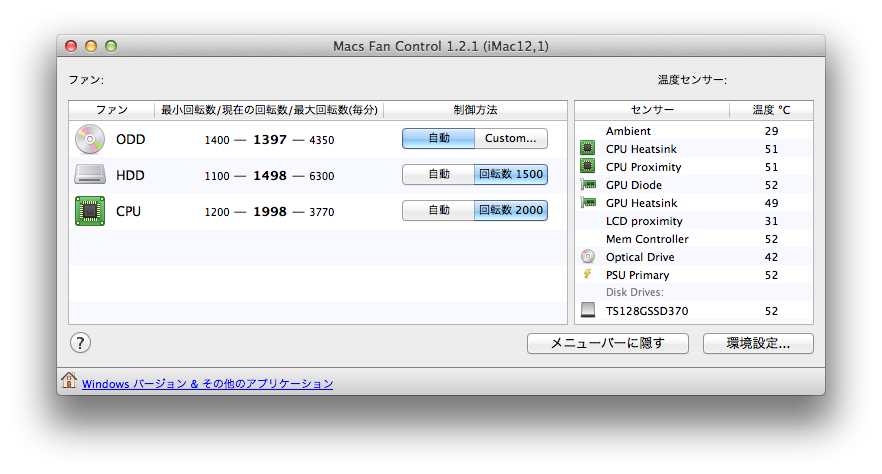Viewport: 882px width, 474px height.
Task: Click the CPU Proximity sensor chip icon
Action: (x=588, y=166)
